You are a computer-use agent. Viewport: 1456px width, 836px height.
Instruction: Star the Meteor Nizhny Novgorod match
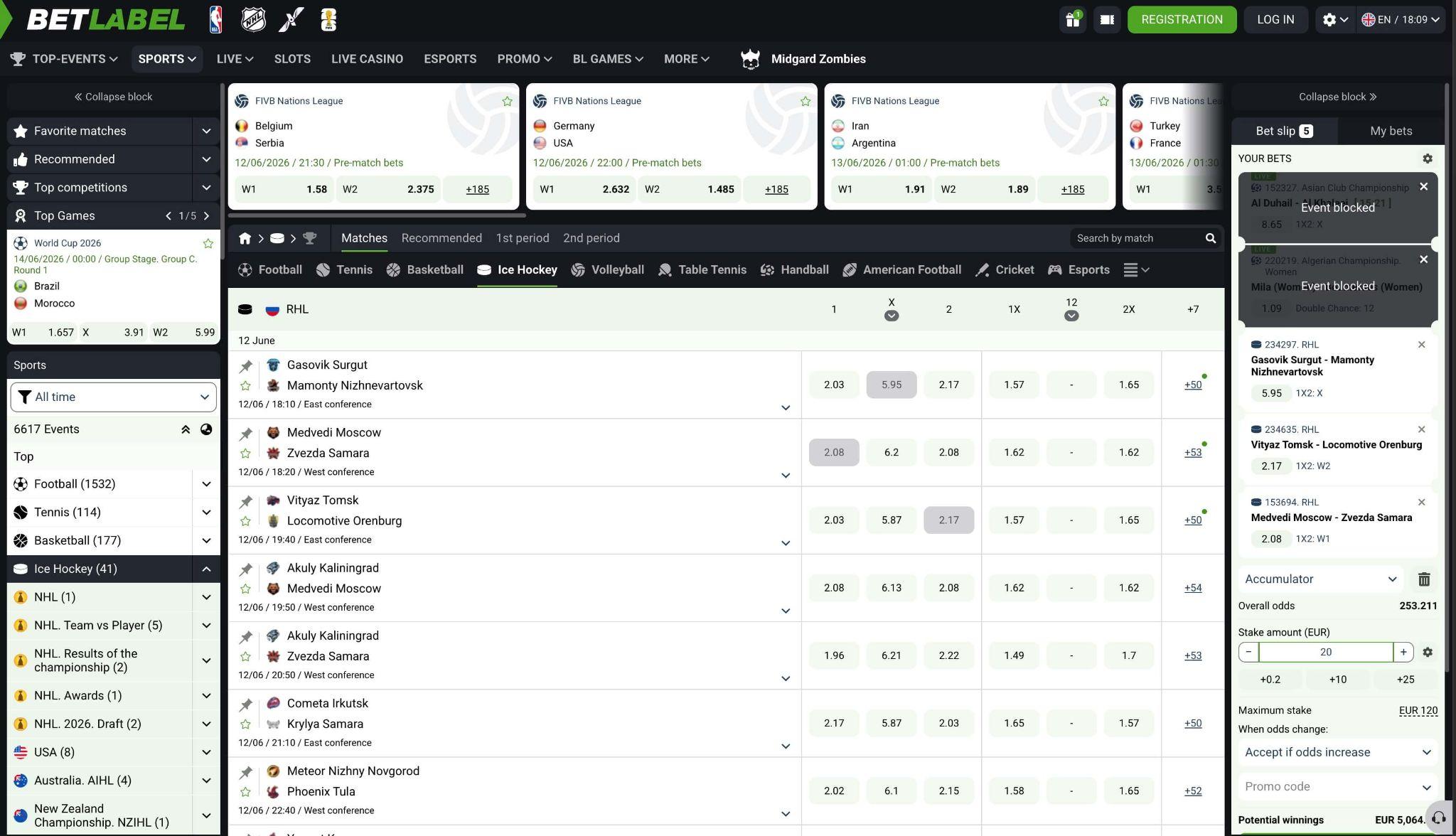click(x=245, y=792)
